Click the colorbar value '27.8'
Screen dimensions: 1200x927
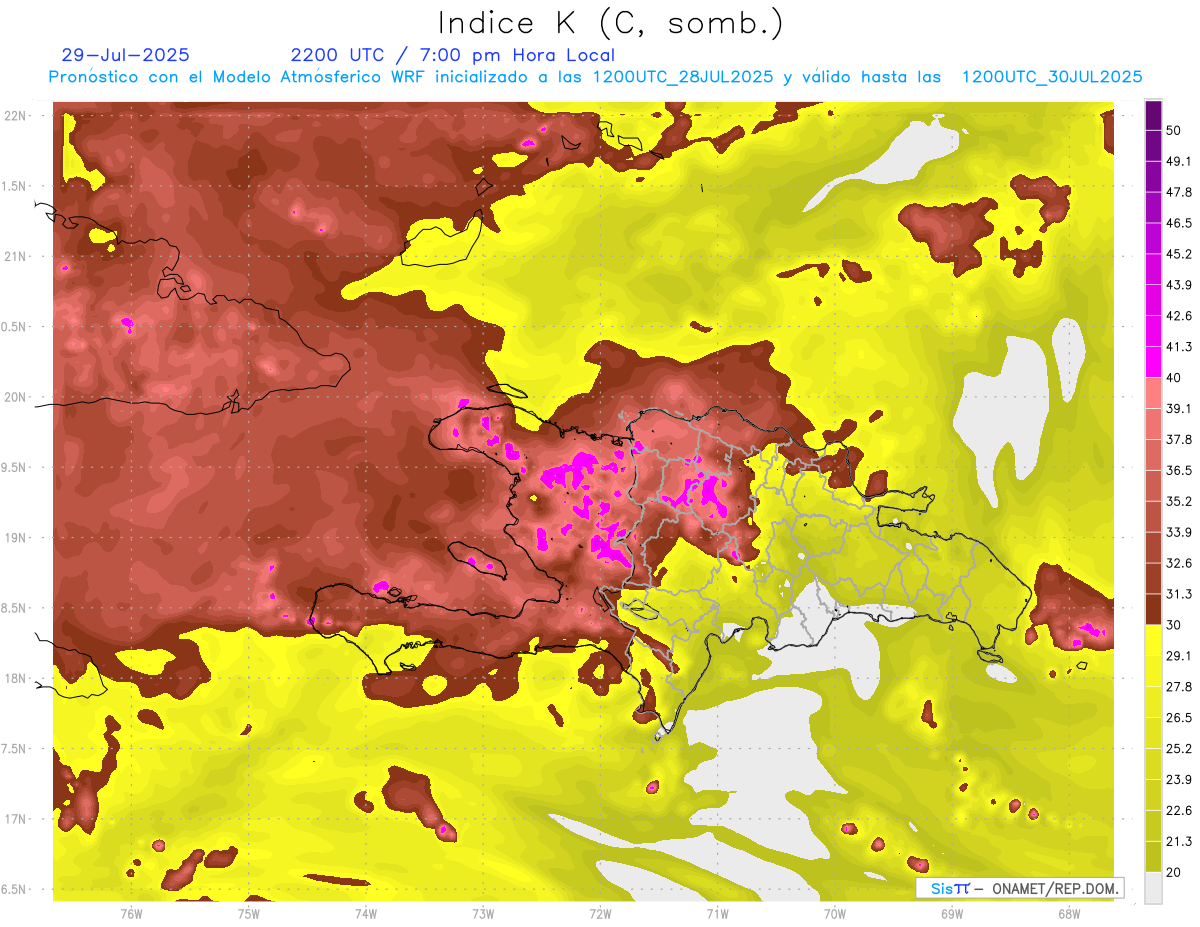coord(1179,687)
